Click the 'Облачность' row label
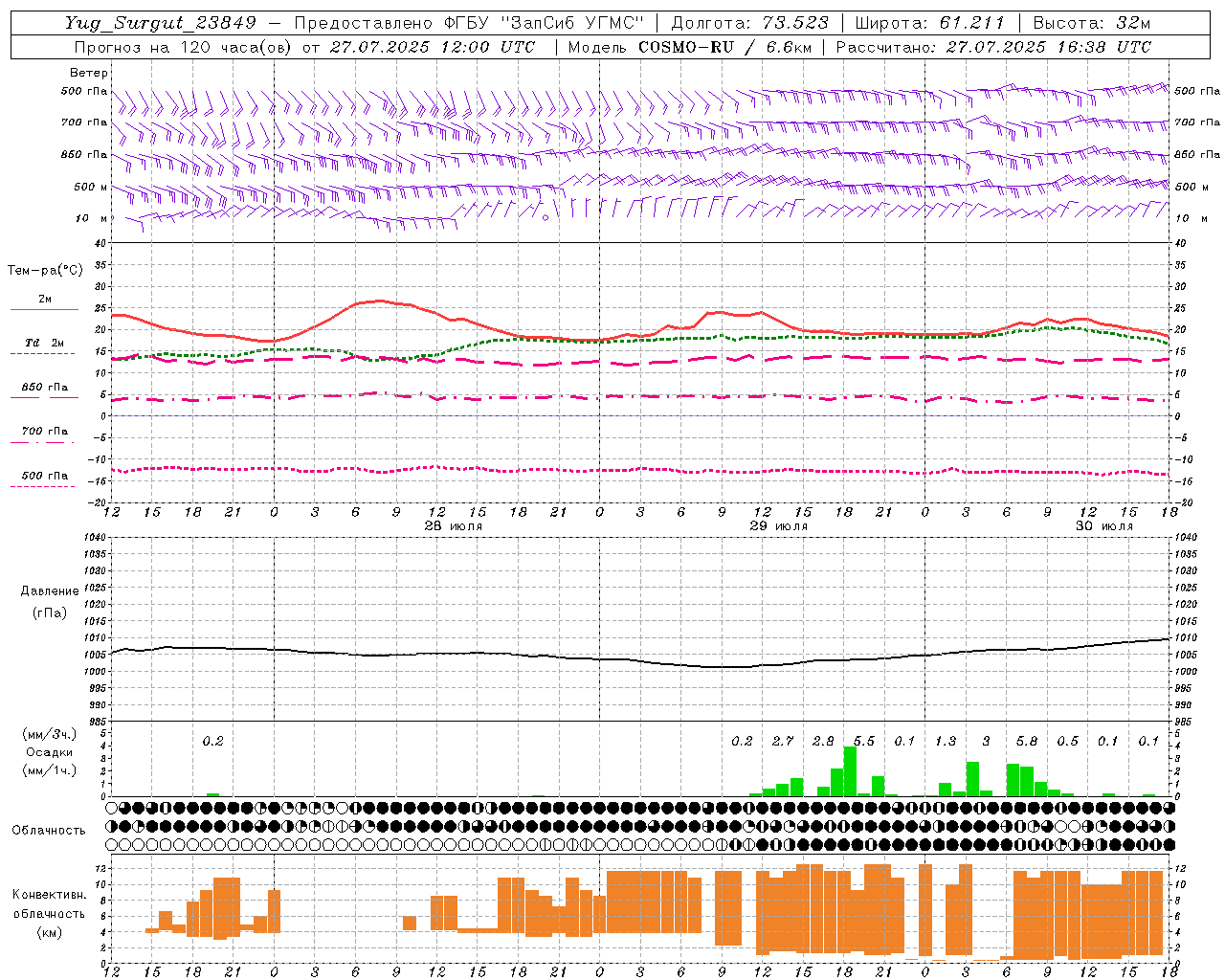The image size is (1225, 980). tap(49, 830)
